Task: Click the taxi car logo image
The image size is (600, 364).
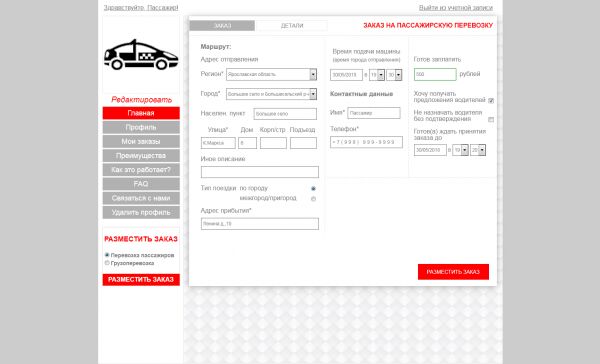Action: (141, 55)
